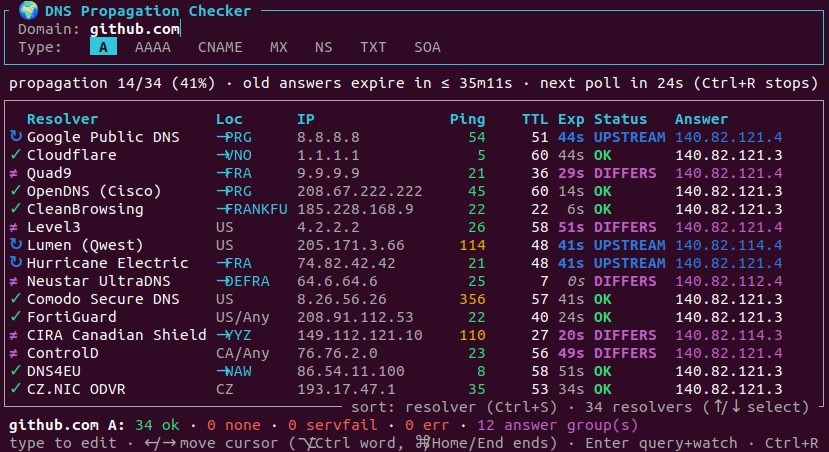Click the checkmark icon beside Cloudflare
829x452 pixels.
pyautogui.click(x=16, y=154)
